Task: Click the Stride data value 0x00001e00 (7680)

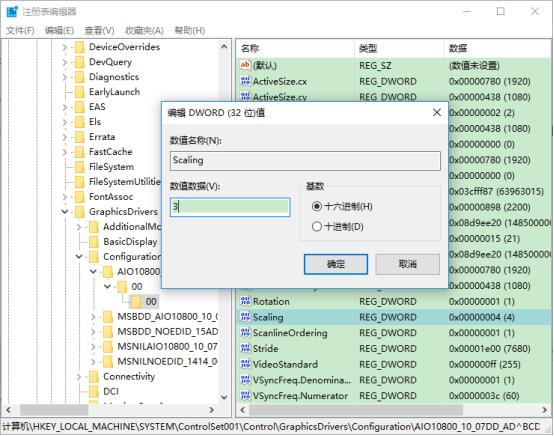Action: pos(489,348)
